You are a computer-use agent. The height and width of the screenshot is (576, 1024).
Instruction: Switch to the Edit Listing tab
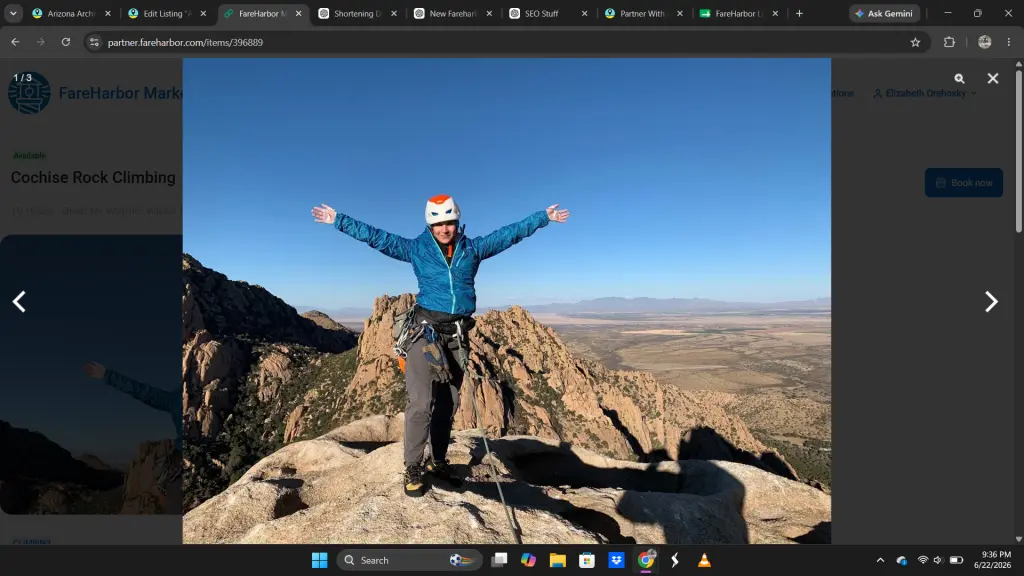tap(166, 13)
